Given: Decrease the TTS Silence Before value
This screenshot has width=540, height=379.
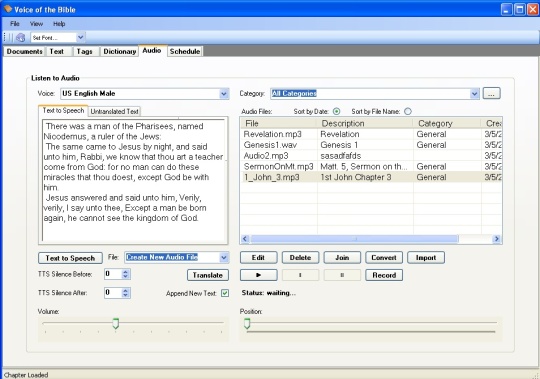Looking at the screenshot, I should coord(126,277).
